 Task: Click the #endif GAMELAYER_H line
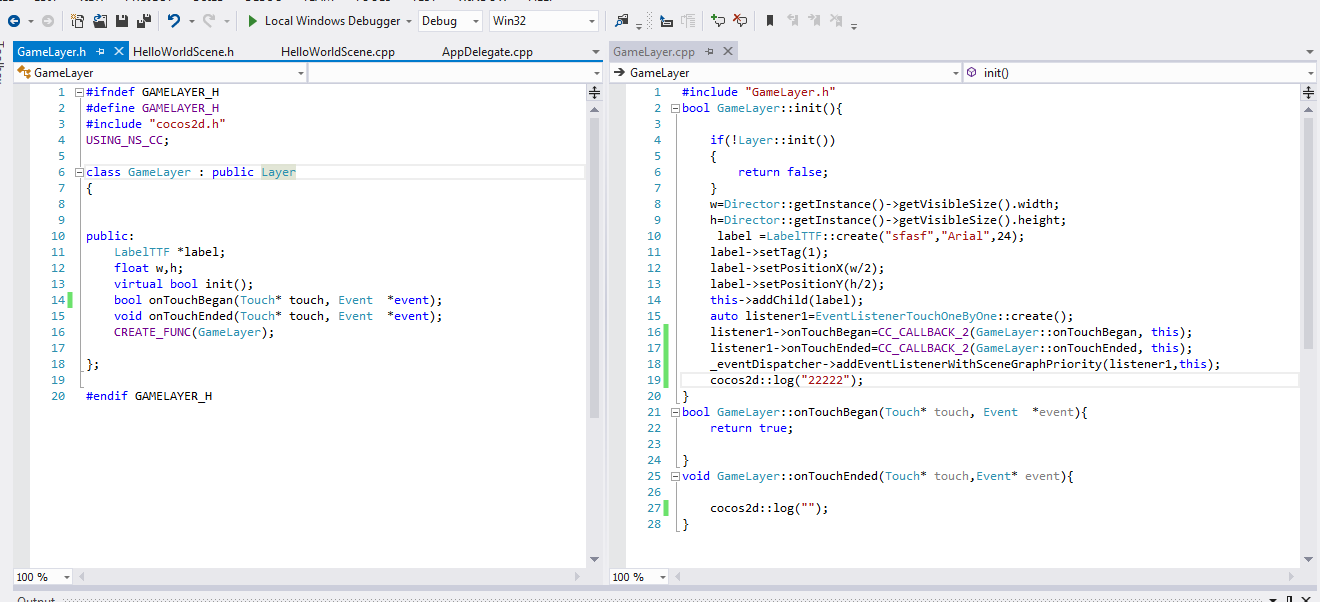pyautogui.click(x=149, y=396)
